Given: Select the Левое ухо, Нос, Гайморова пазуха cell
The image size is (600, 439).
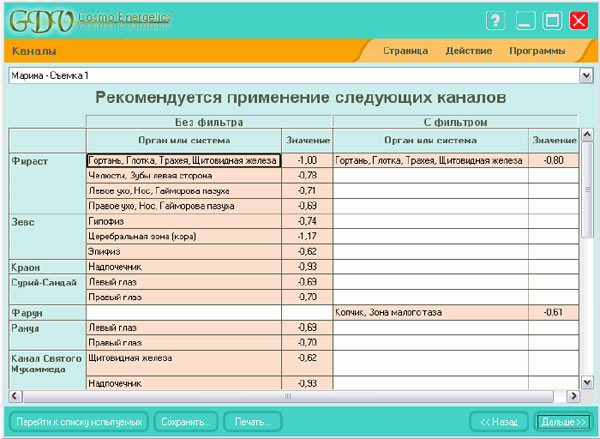Looking at the screenshot, I should 184,191.
